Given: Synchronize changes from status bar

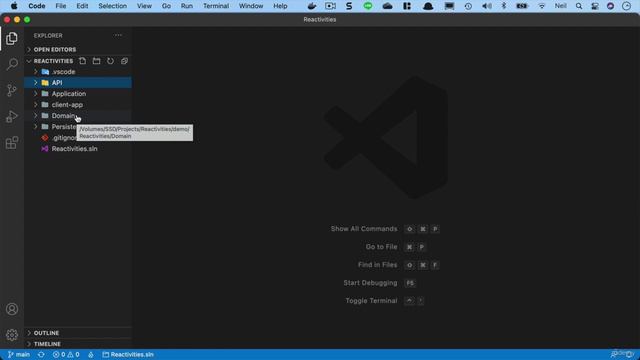Looking at the screenshot, I should click(41, 354).
